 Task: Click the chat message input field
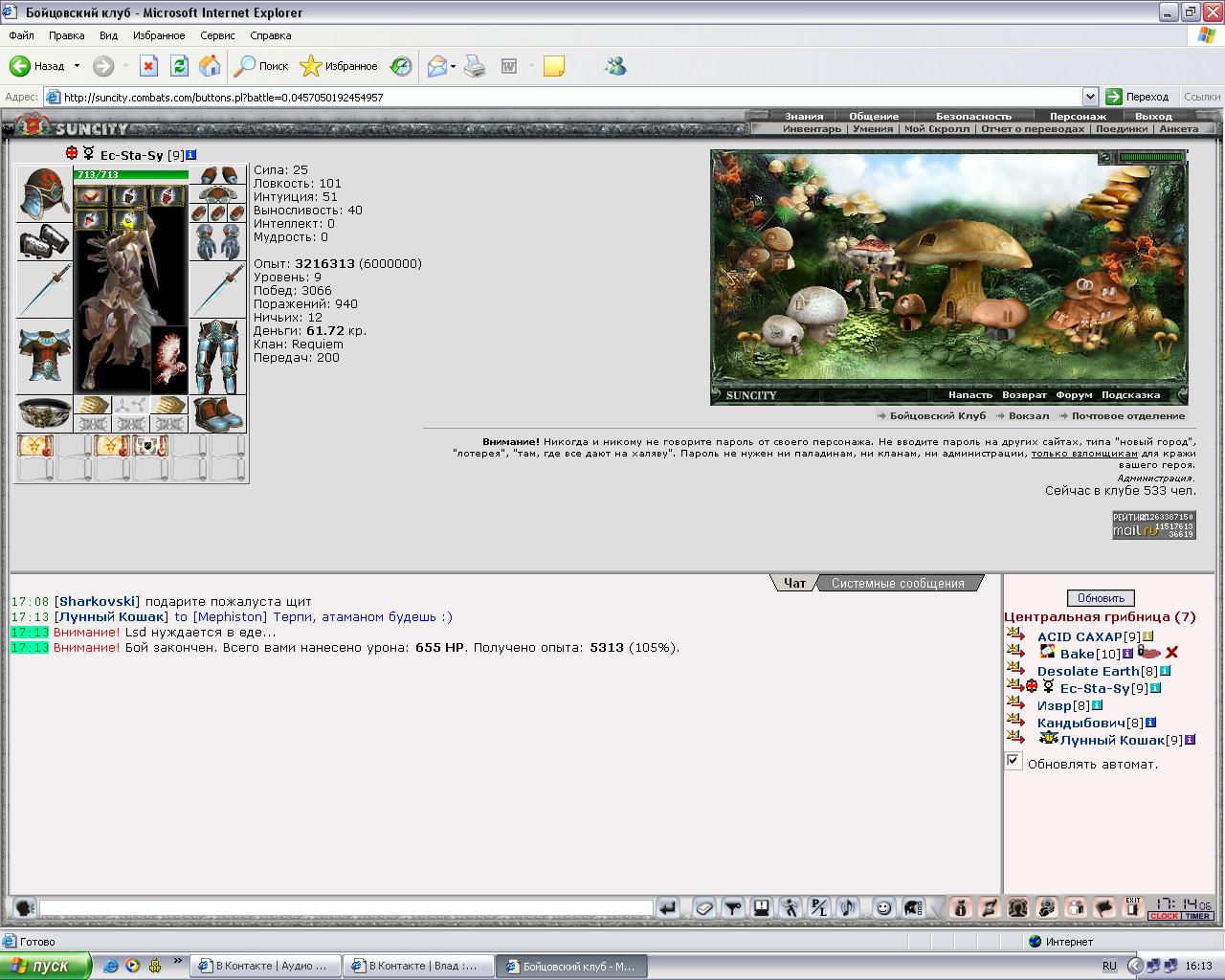click(x=346, y=907)
